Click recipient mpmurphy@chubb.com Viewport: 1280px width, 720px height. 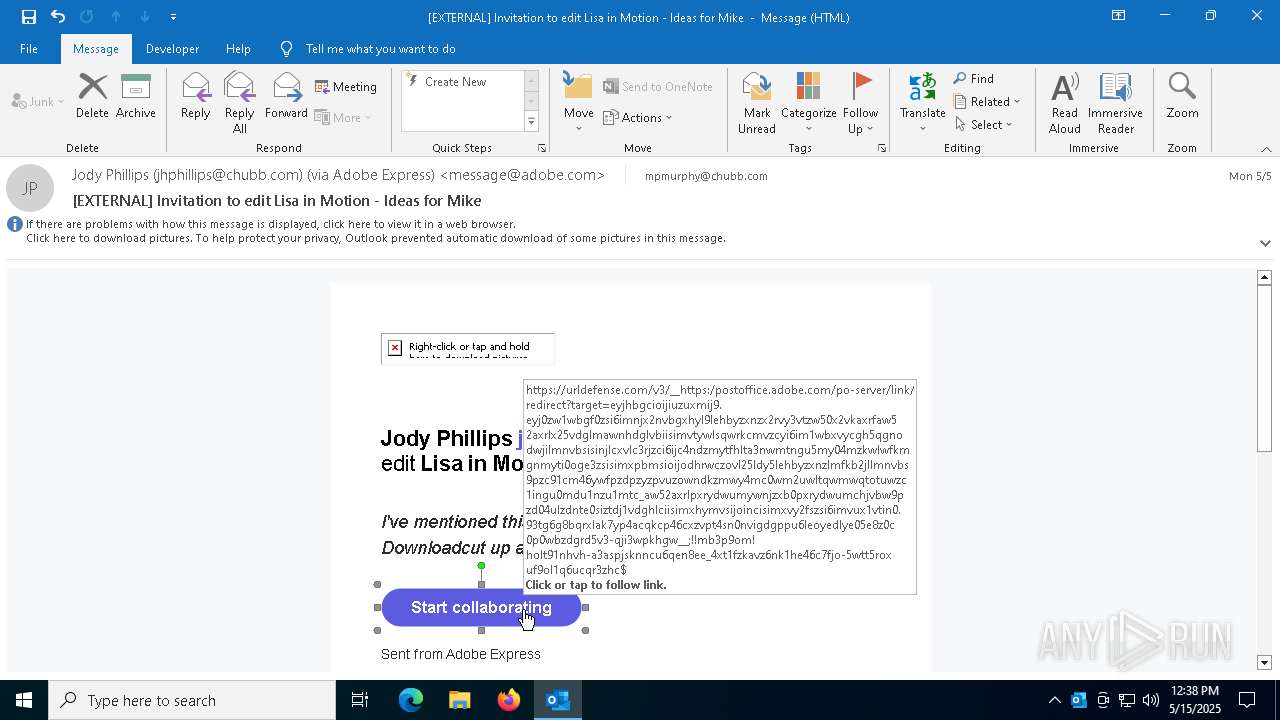pyautogui.click(x=706, y=176)
